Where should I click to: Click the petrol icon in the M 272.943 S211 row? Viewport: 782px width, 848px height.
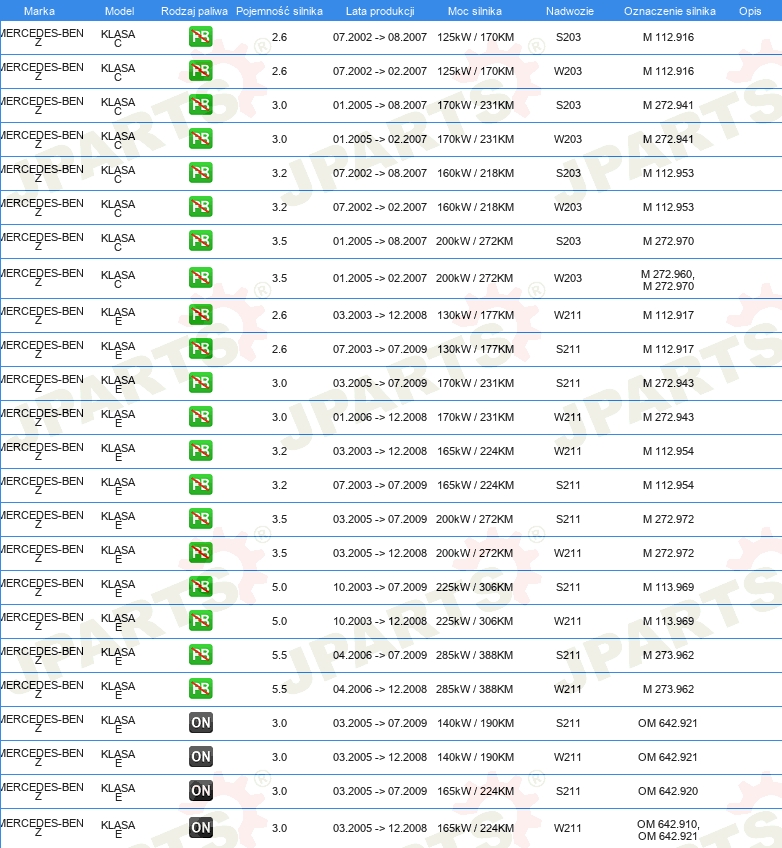tap(201, 383)
